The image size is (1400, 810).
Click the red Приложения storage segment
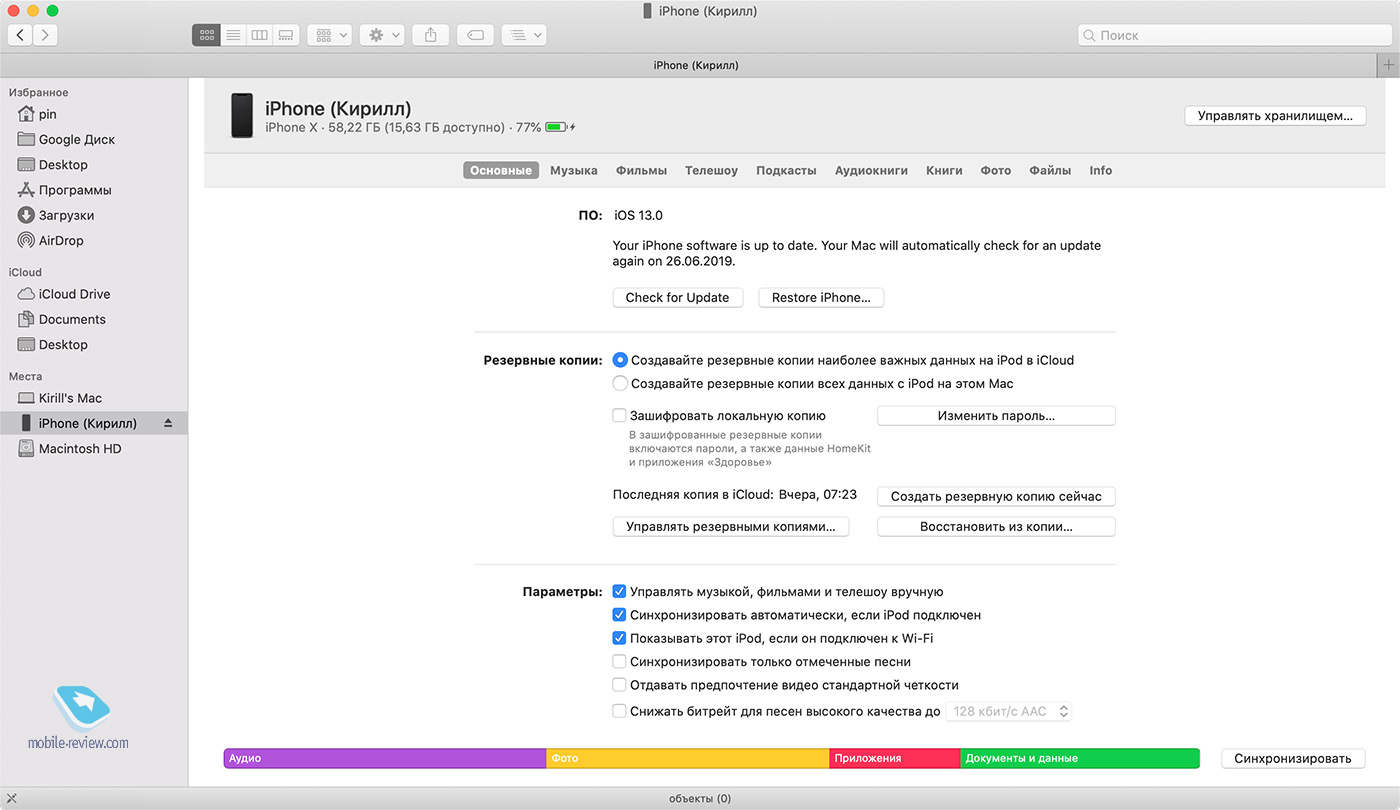click(x=895, y=758)
